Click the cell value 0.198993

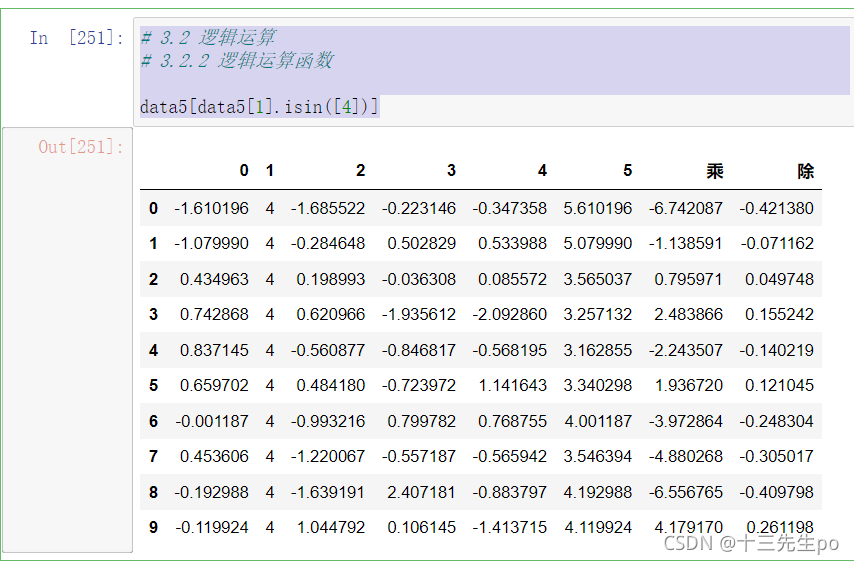(x=331, y=279)
